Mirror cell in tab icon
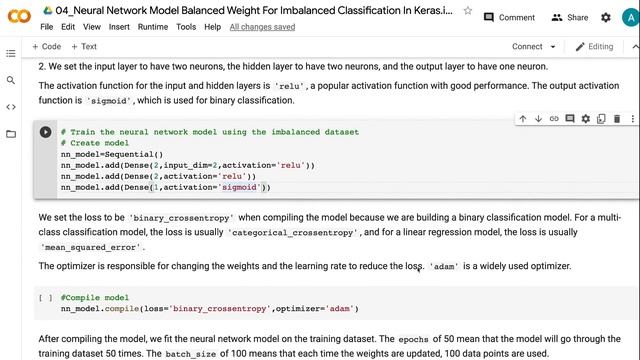Screen dimensions: 640x360 point(601,119)
